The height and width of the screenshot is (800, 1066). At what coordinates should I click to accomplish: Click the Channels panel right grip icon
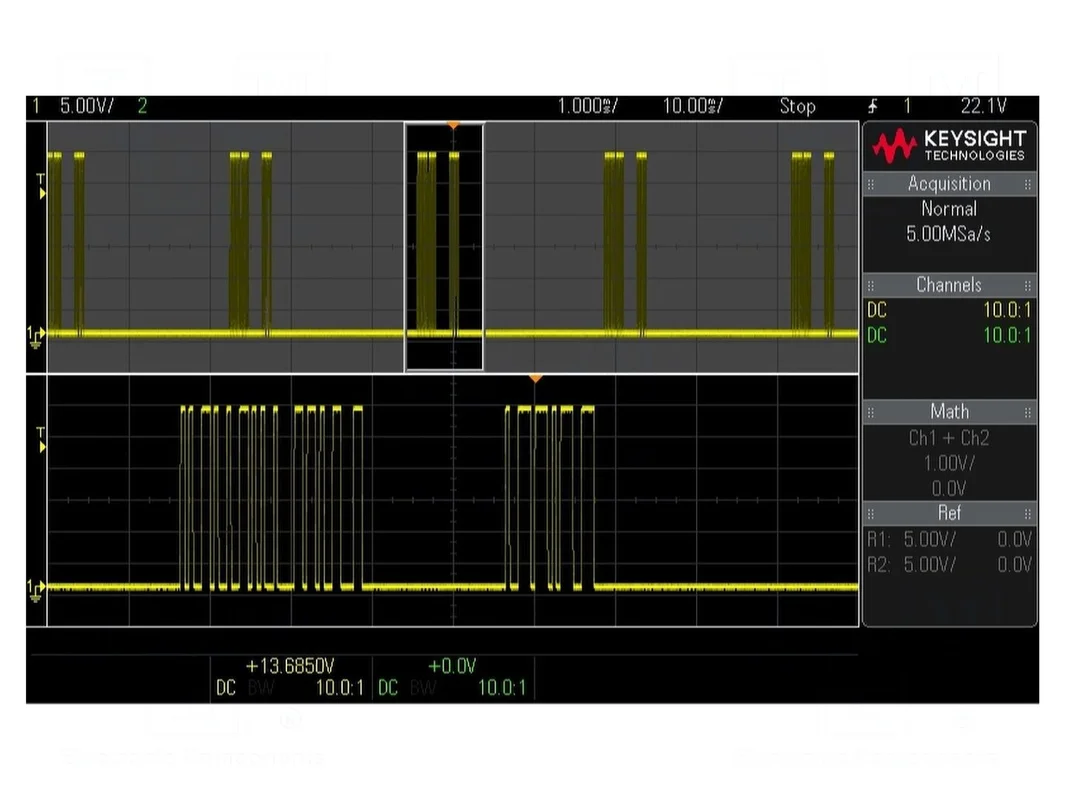click(x=1027, y=285)
